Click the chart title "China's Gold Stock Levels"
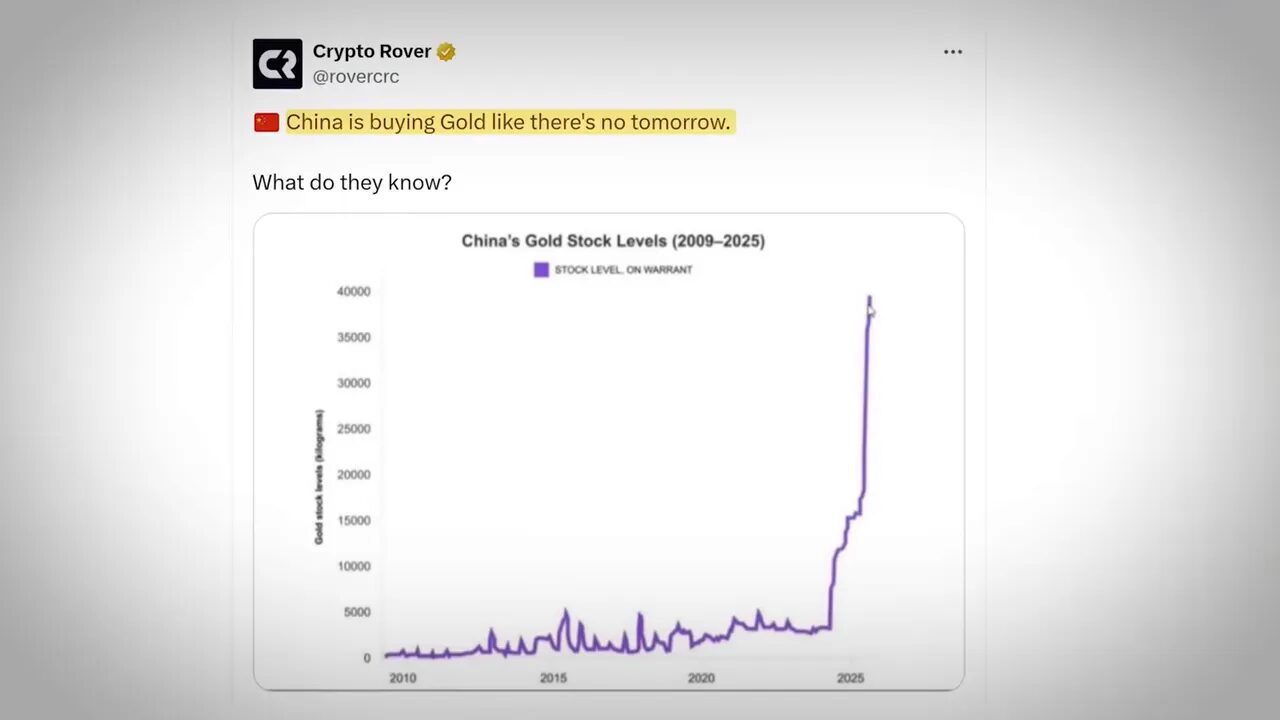Image resolution: width=1280 pixels, height=720 pixels. point(612,241)
